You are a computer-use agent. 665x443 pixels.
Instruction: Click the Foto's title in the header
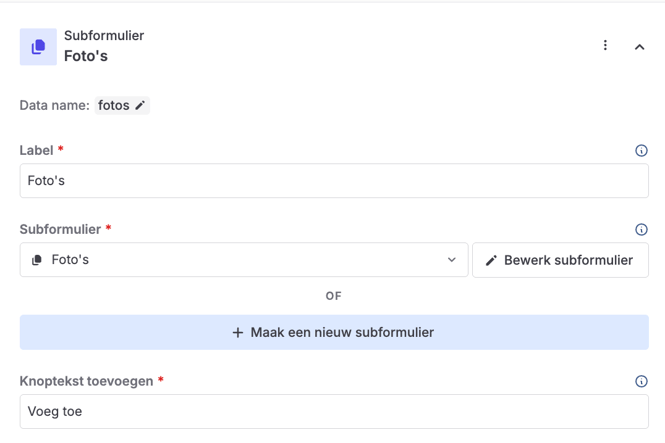click(x=86, y=57)
